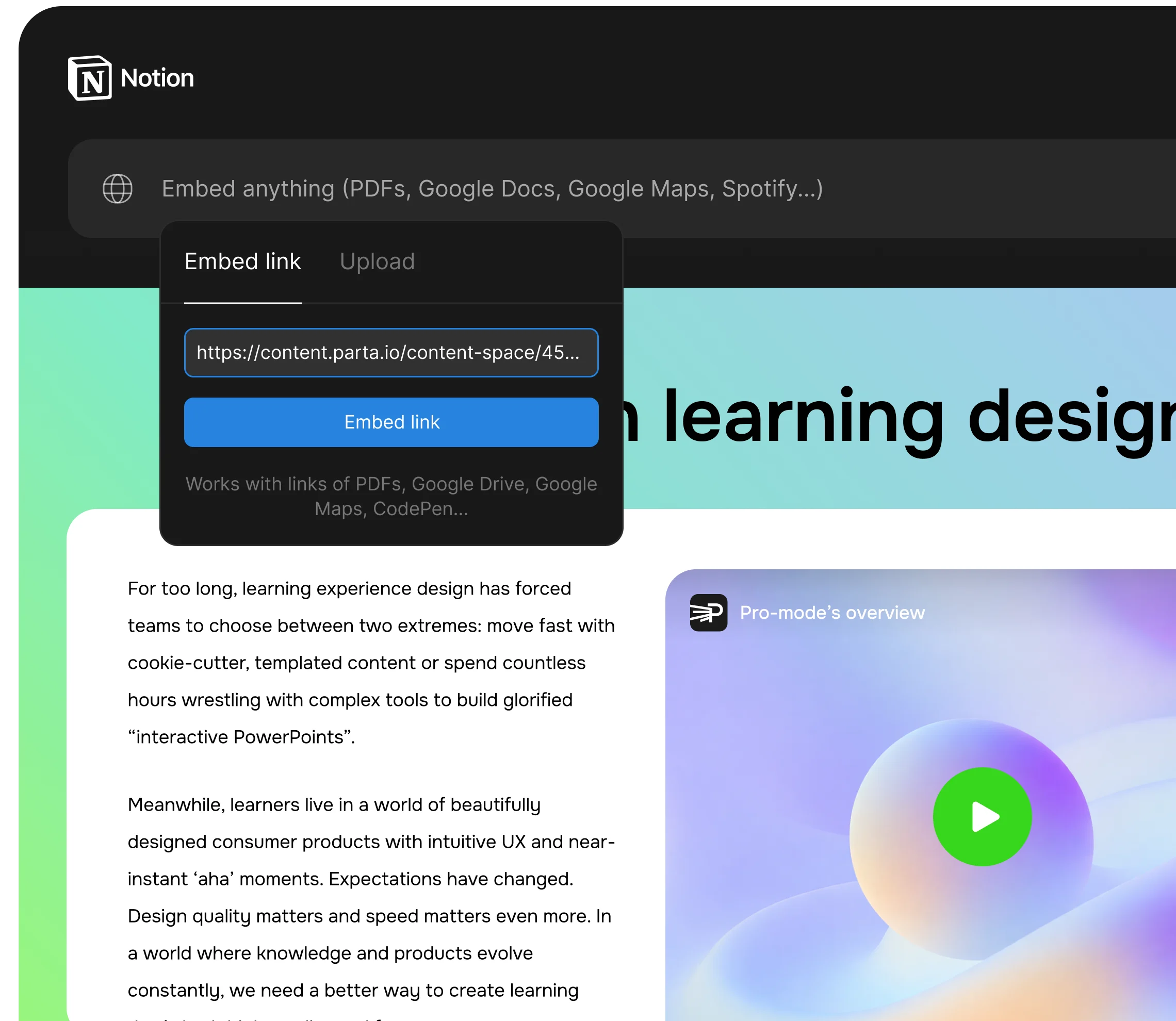Click the 'interactive PowerPoints' quoted text
The width and height of the screenshot is (1176, 1021).
(x=241, y=737)
